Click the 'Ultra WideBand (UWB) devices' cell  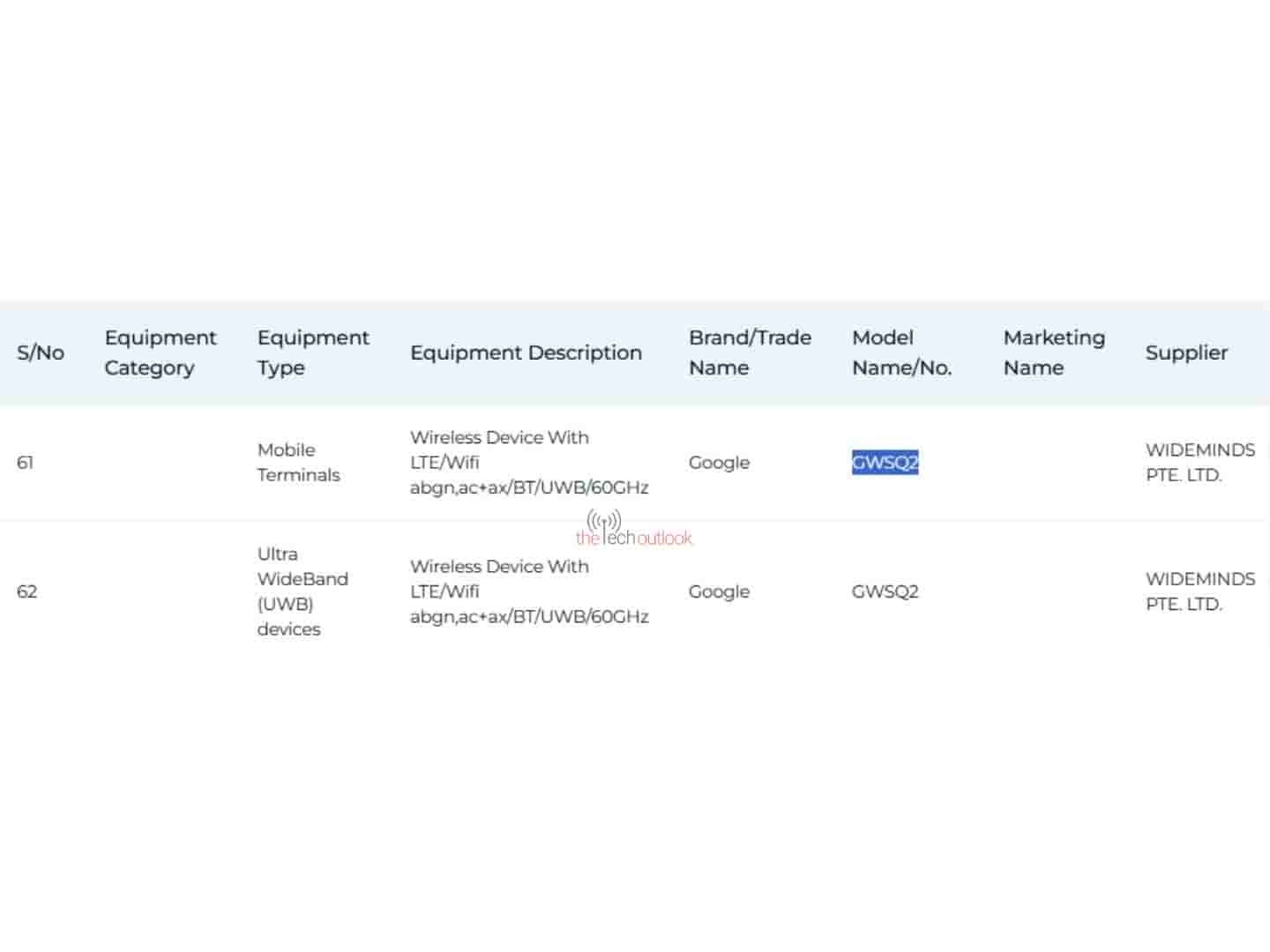coord(302,591)
